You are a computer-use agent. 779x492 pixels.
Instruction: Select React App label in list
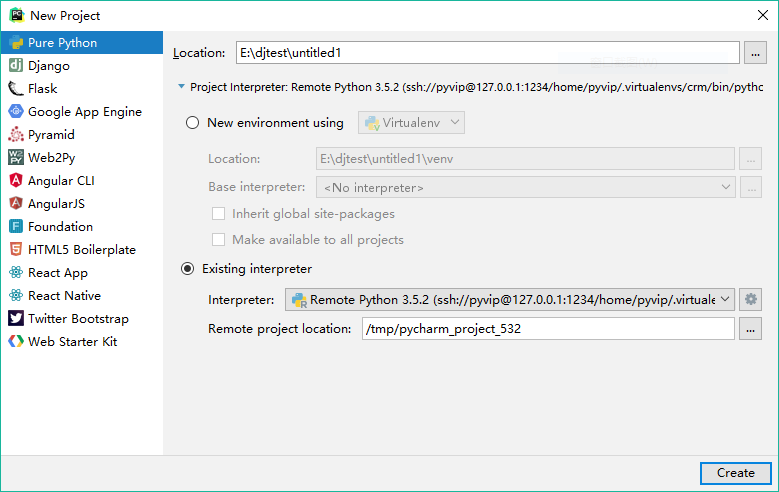[58, 273]
